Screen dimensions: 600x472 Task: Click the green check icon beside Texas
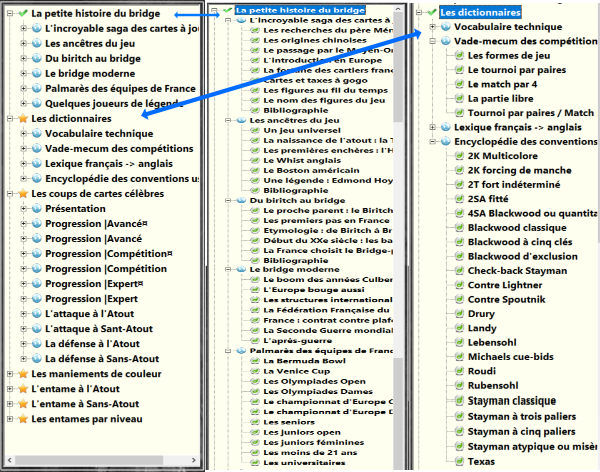point(459,462)
